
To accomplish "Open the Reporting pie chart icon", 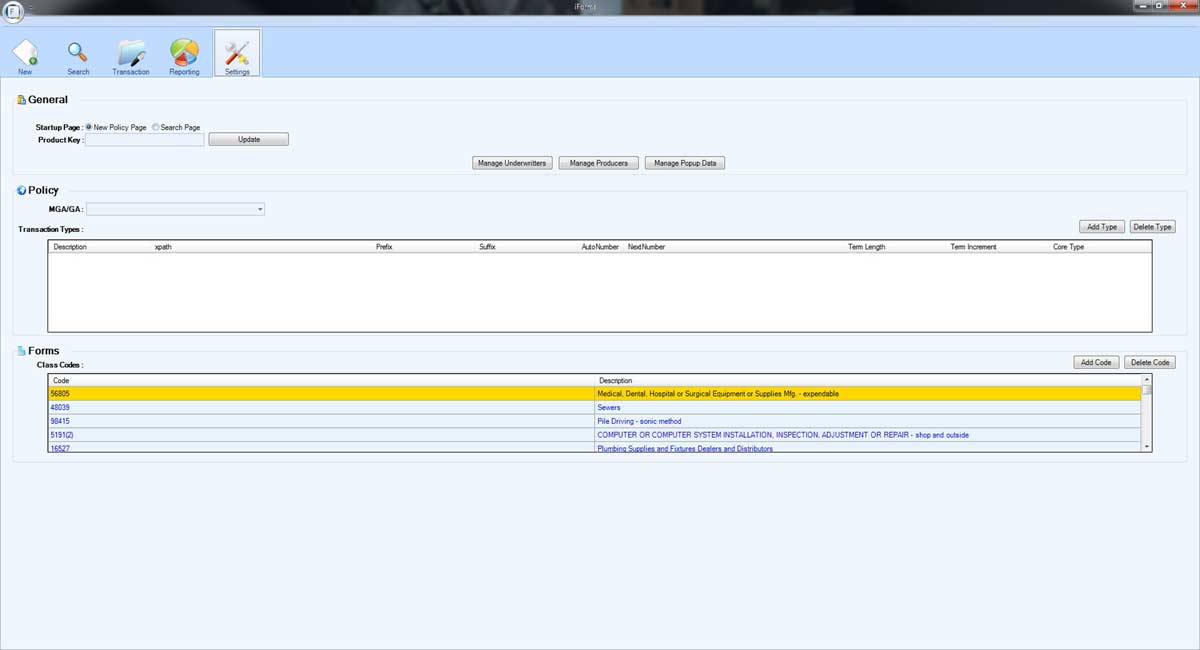I will pos(184,55).
